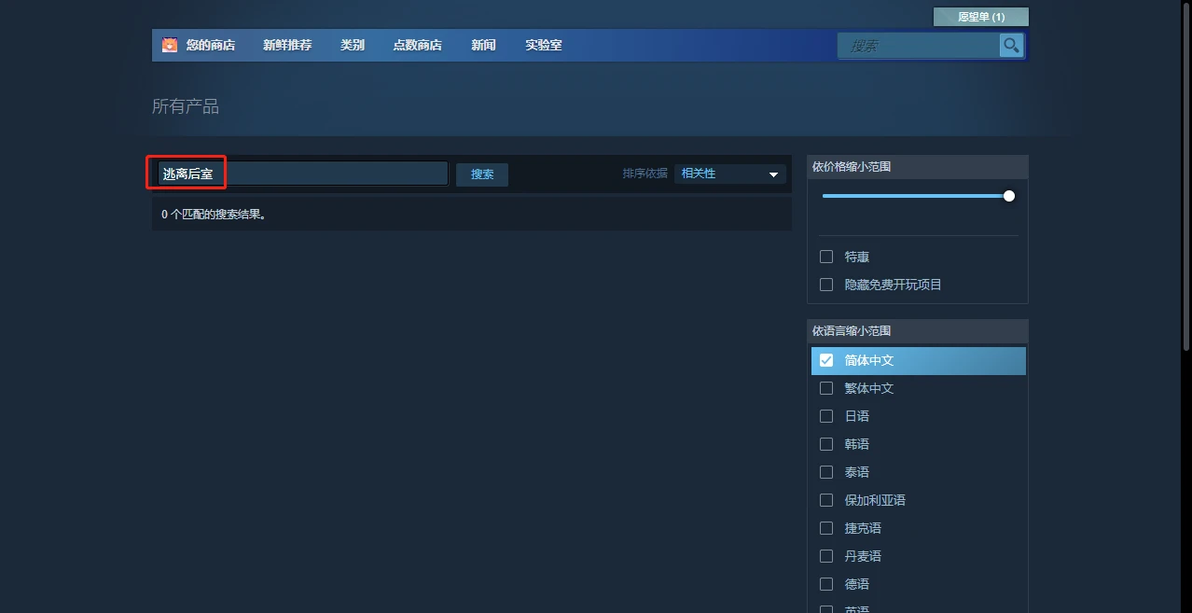
Task: Check the 保加利亚语 language filter
Action: 826,500
